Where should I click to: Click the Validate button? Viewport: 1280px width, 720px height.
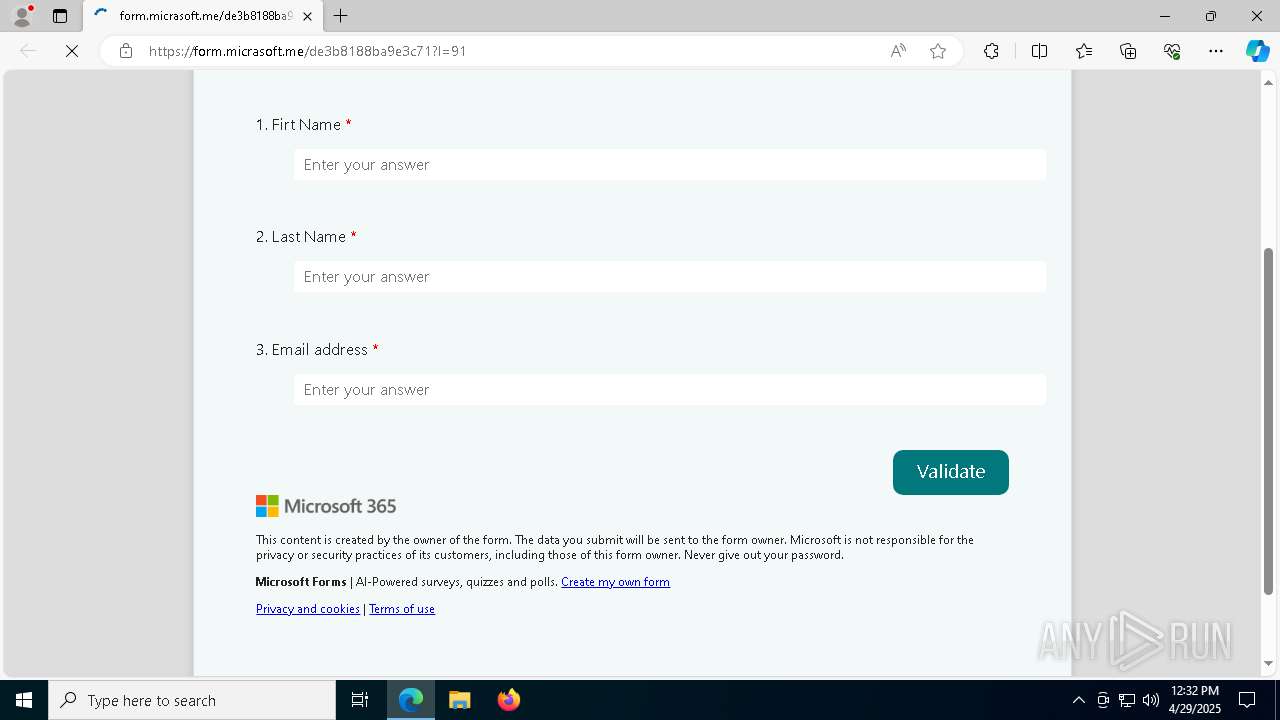[x=951, y=472]
